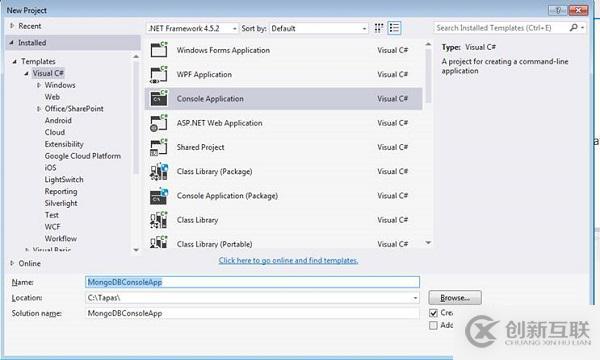Open the Sort by Default dropdown
This screenshot has height=360, width=600.
[x=319, y=28]
